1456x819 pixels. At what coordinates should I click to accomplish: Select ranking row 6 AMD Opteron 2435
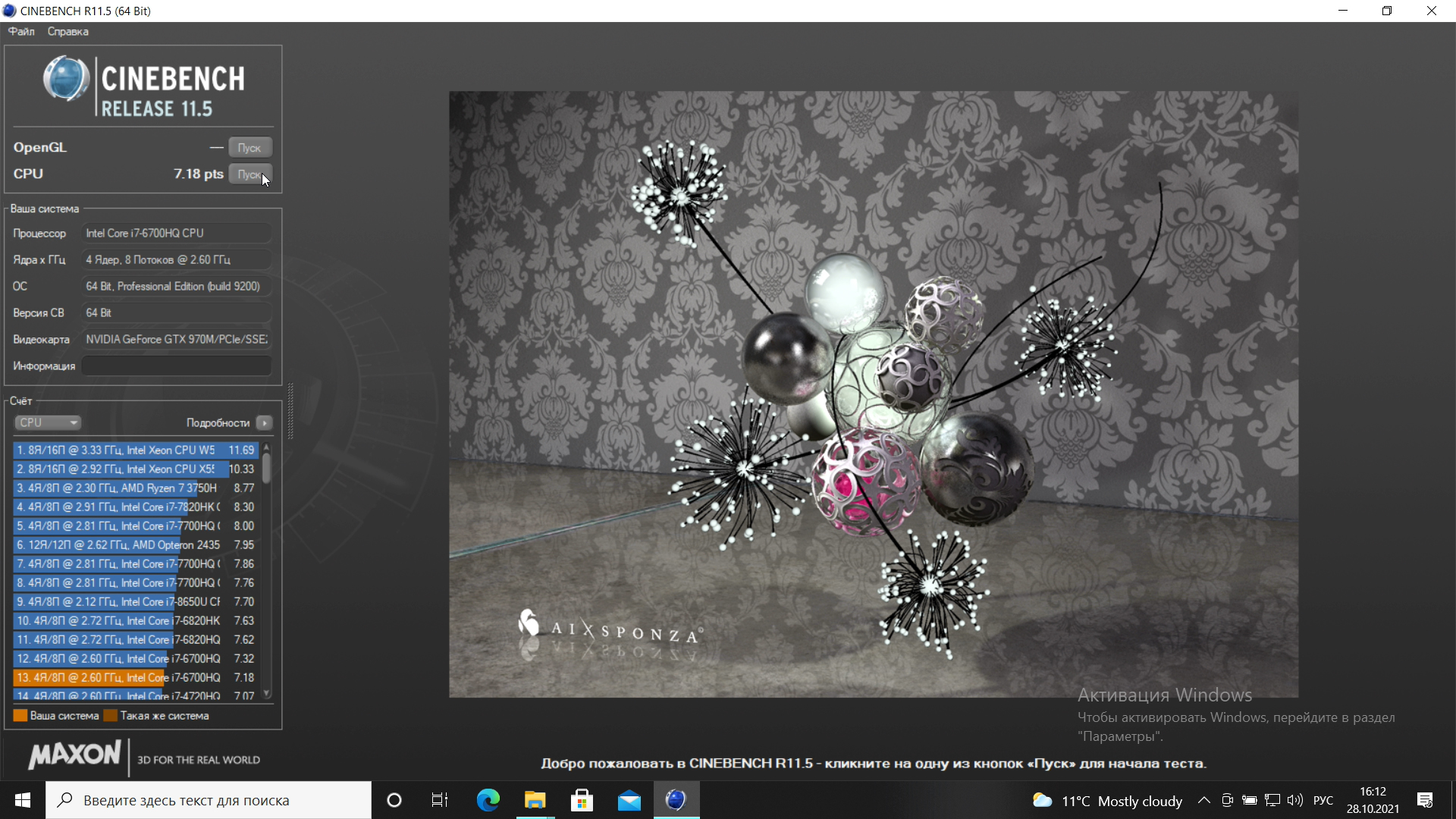(x=136, y=544)
